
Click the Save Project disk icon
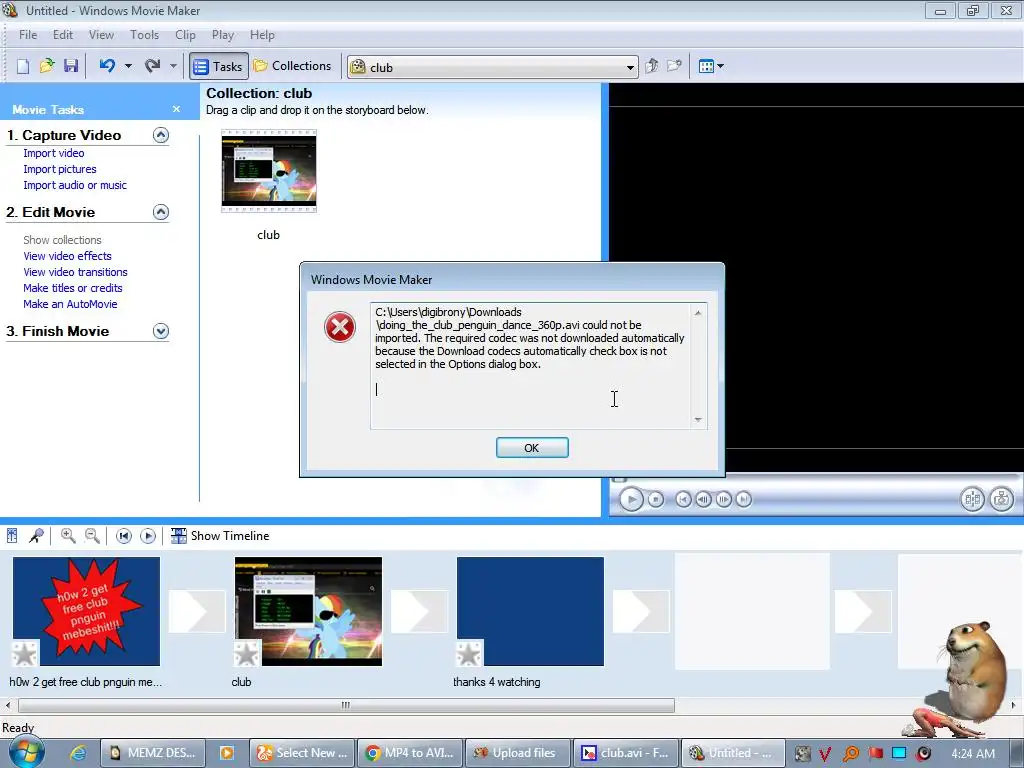(71, 66)
